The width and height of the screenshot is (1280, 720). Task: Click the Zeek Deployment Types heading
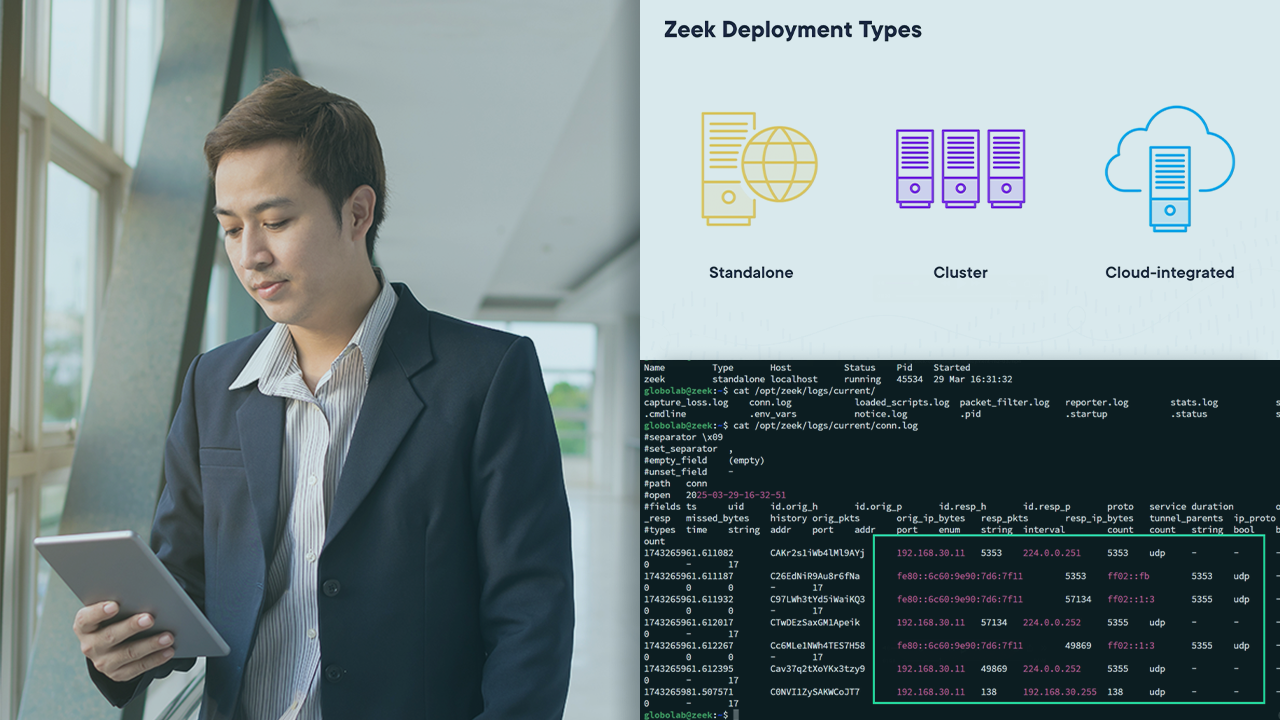[792, 30]
